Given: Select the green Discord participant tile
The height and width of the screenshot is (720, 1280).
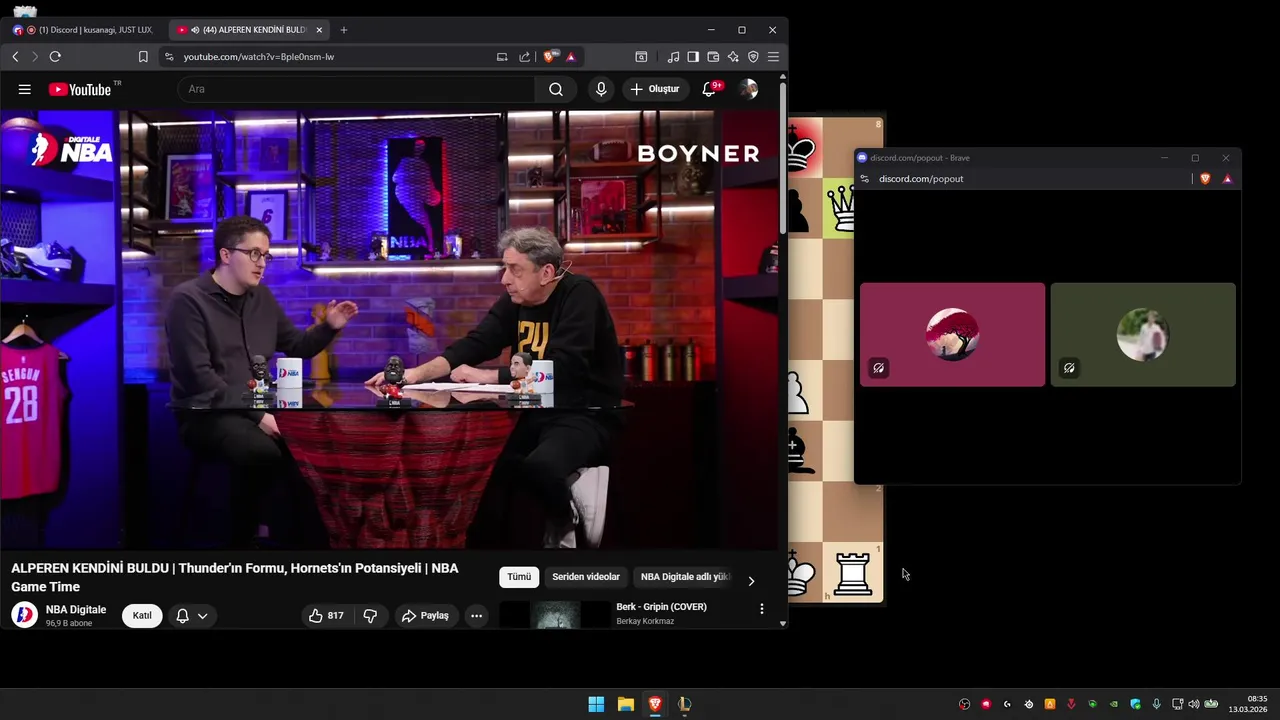Looking at the screenshot, I should pos(1143,334).
